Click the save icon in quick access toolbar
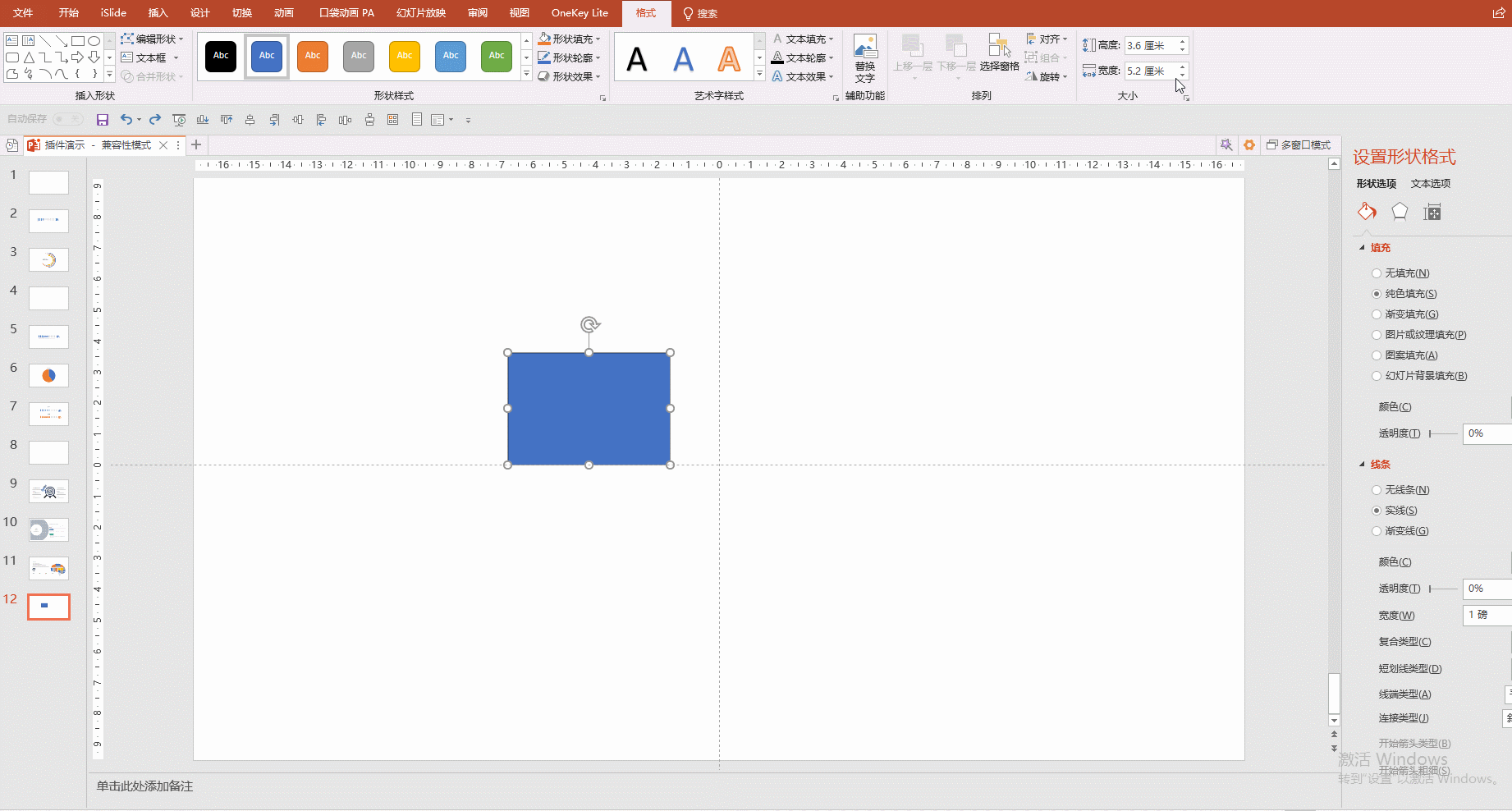 click(x=103, y=120)
